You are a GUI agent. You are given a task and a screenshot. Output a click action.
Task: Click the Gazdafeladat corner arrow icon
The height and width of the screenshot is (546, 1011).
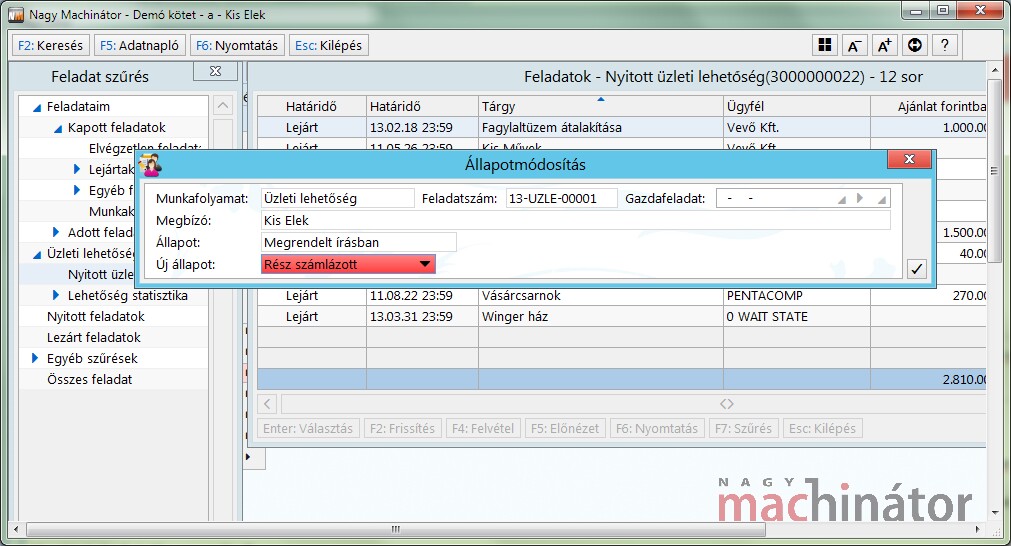[881, 199]
